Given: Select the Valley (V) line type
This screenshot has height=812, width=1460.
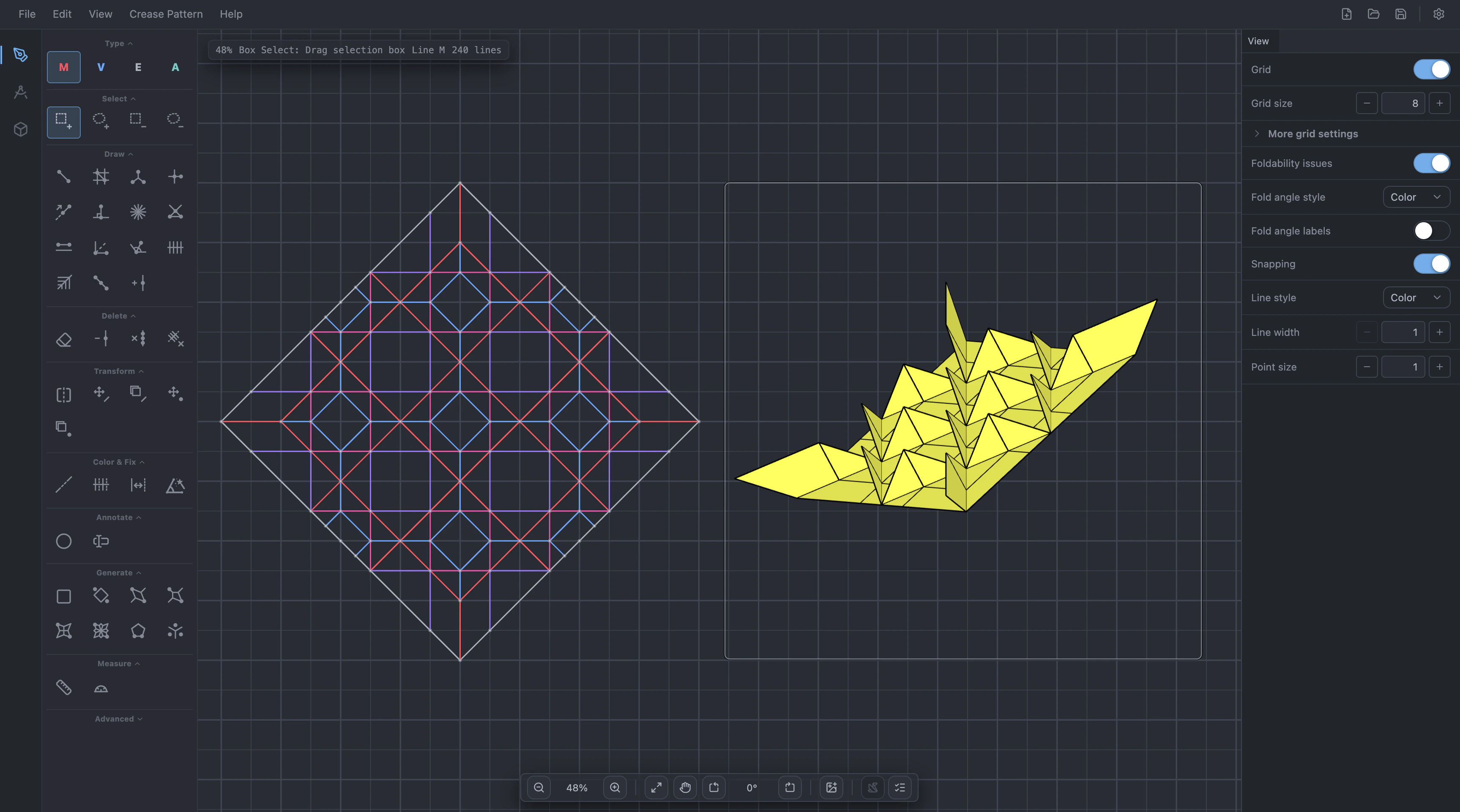Looking at the screenshot, I should (101, 68).
